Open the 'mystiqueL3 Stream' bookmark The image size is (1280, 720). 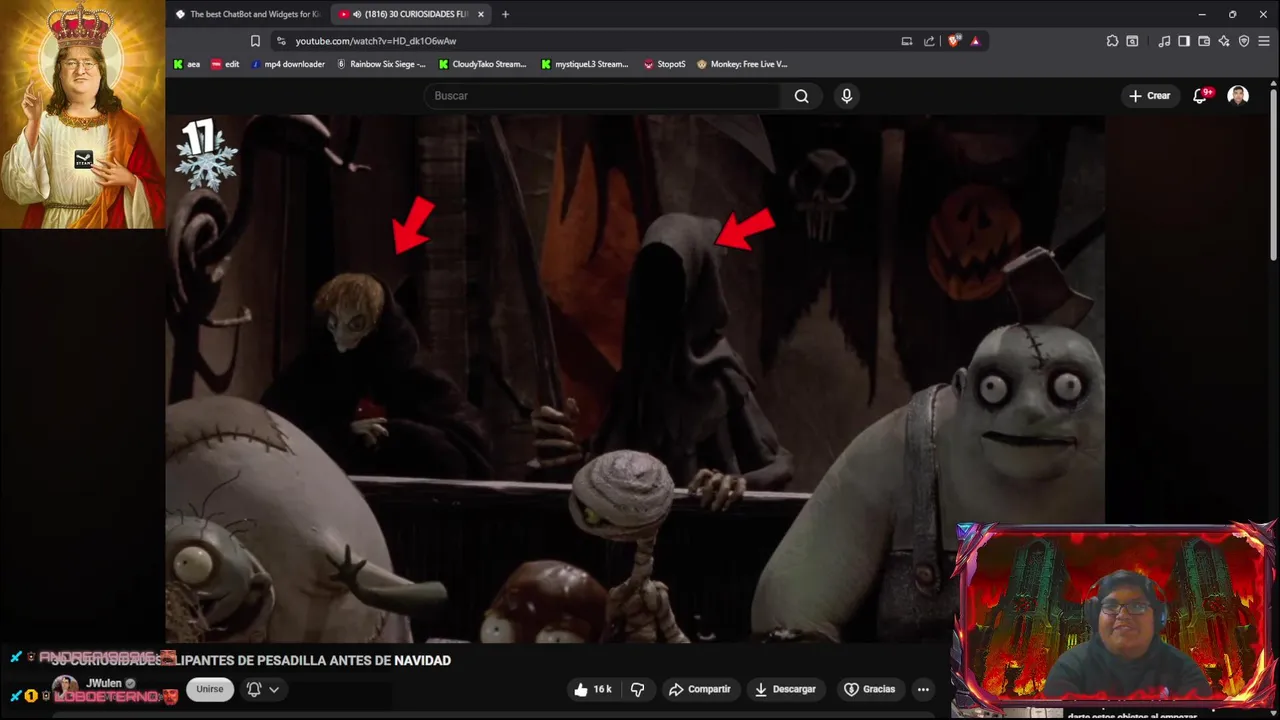(585, 64)
